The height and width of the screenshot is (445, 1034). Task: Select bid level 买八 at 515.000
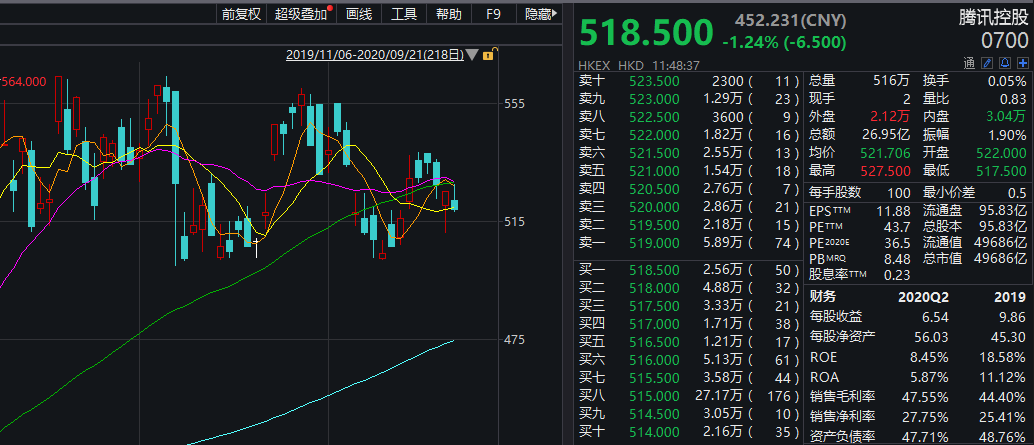point(688,396)
